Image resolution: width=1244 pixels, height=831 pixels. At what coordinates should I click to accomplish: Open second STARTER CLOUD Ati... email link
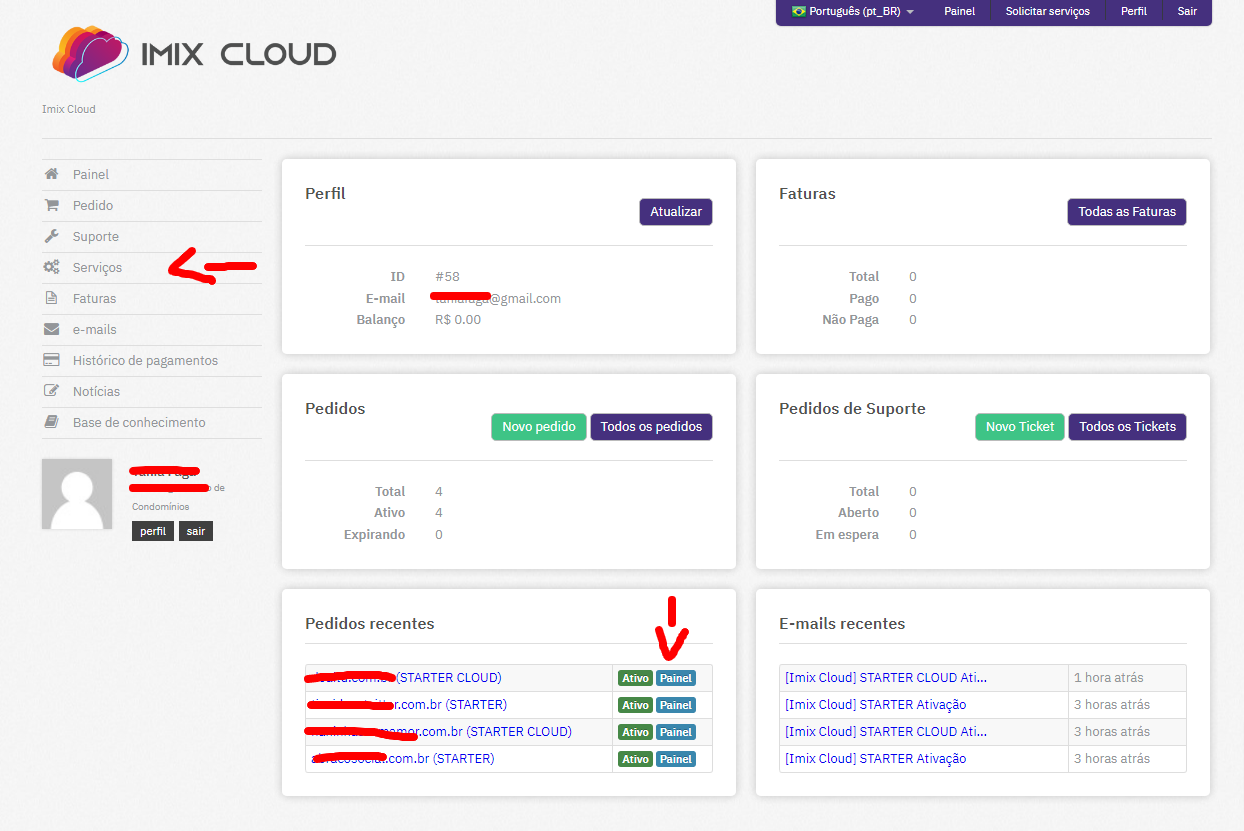[886, 732]
